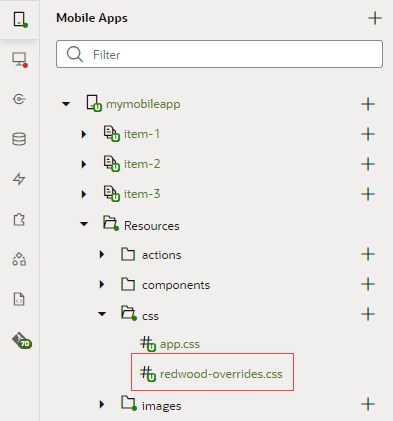Open the Business Objects database tab
The image size is (393, 421).
(19, 139)
